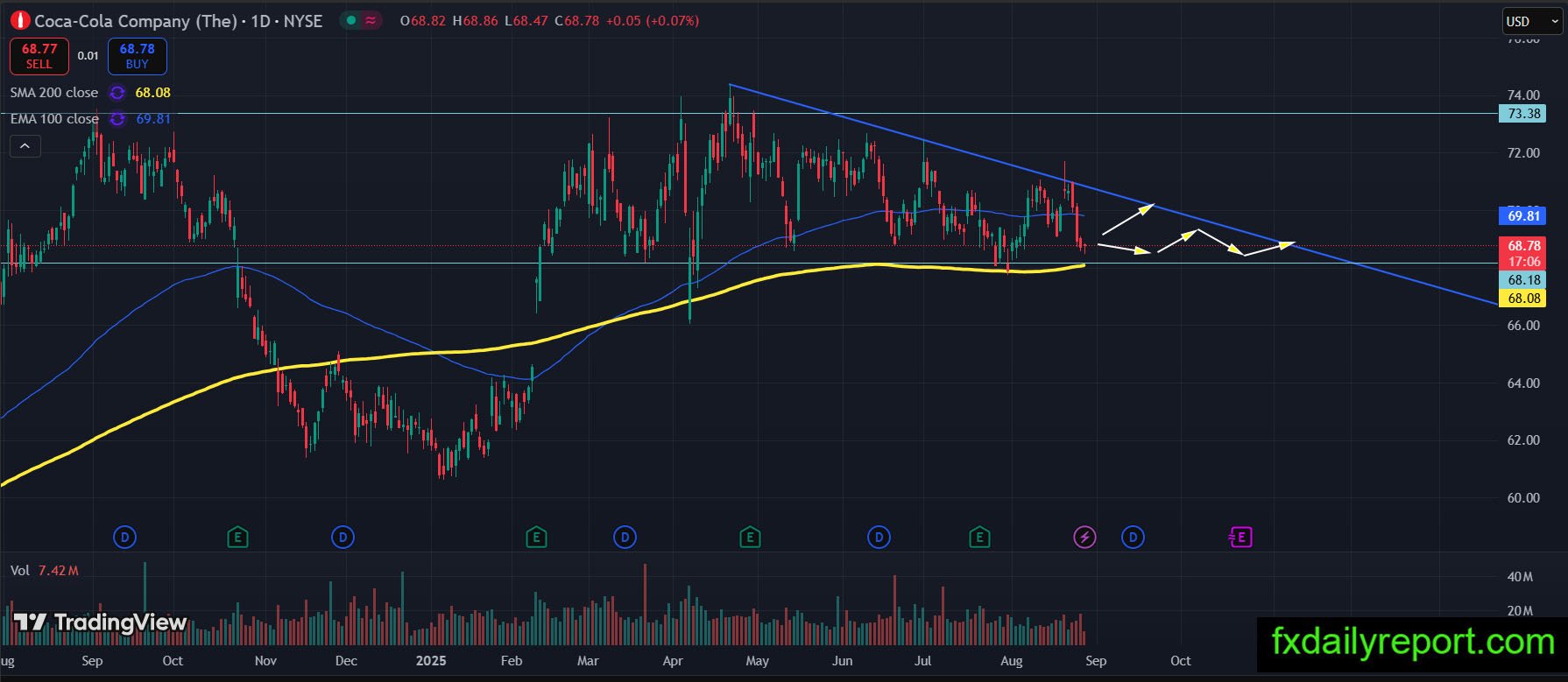Click the 66.00 price axis label

click(1523, 326)
